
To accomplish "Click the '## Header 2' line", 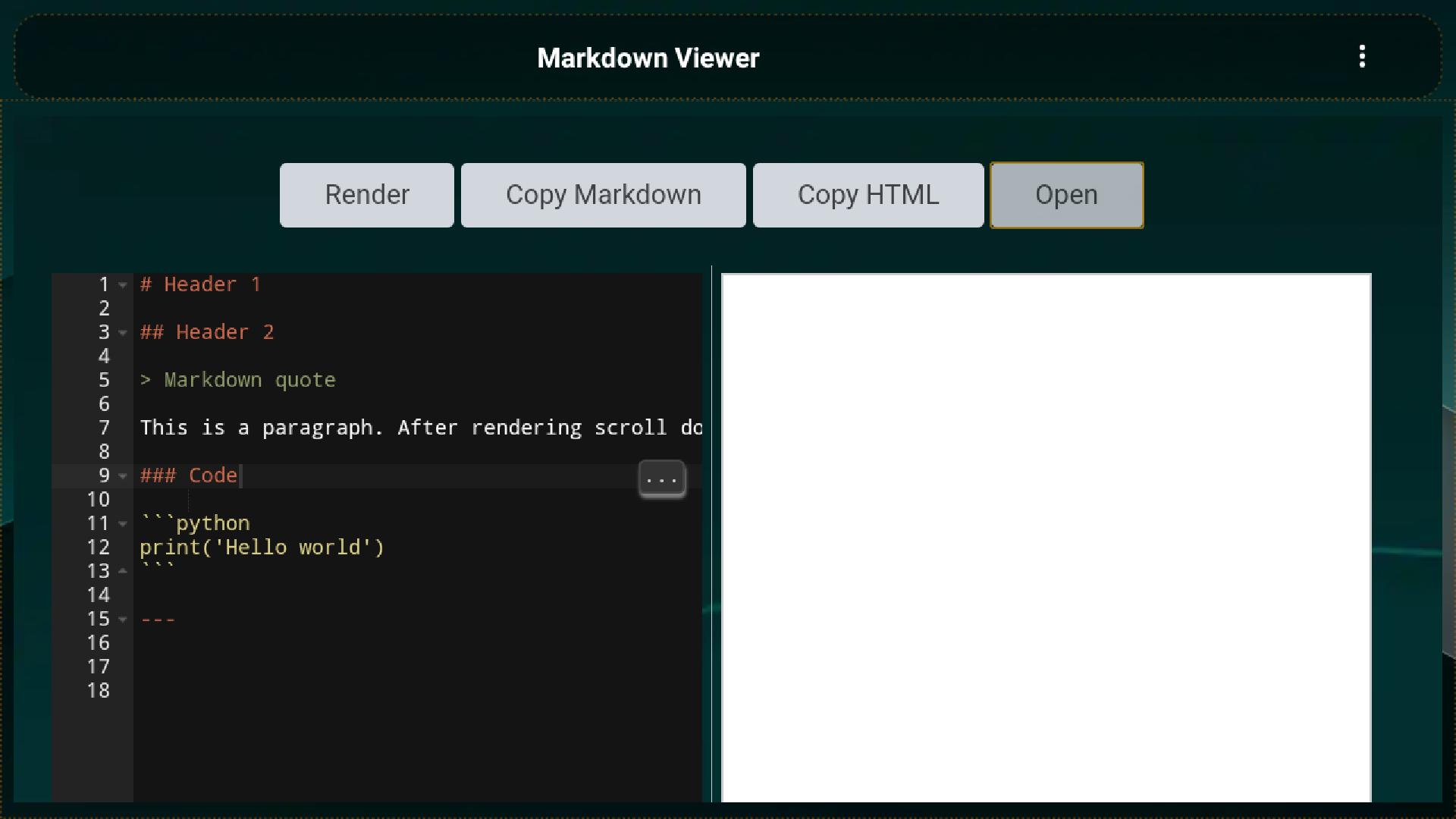I will [207, 332].
